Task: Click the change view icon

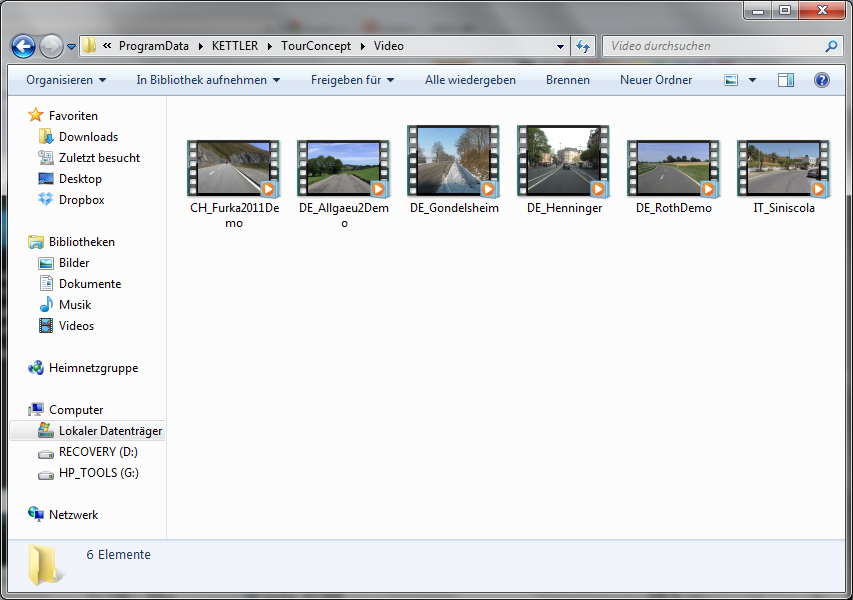Action: pyautogui.click(x=731, y=81)
